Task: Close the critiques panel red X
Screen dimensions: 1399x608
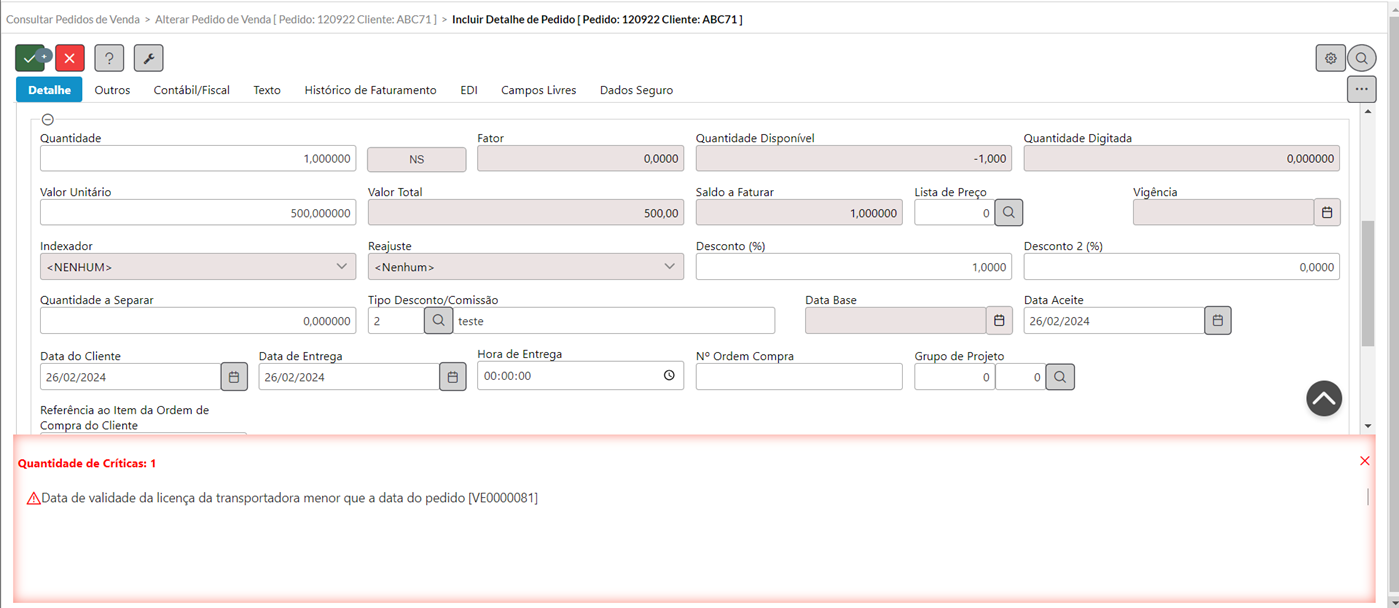Action: click(1365, 461)
